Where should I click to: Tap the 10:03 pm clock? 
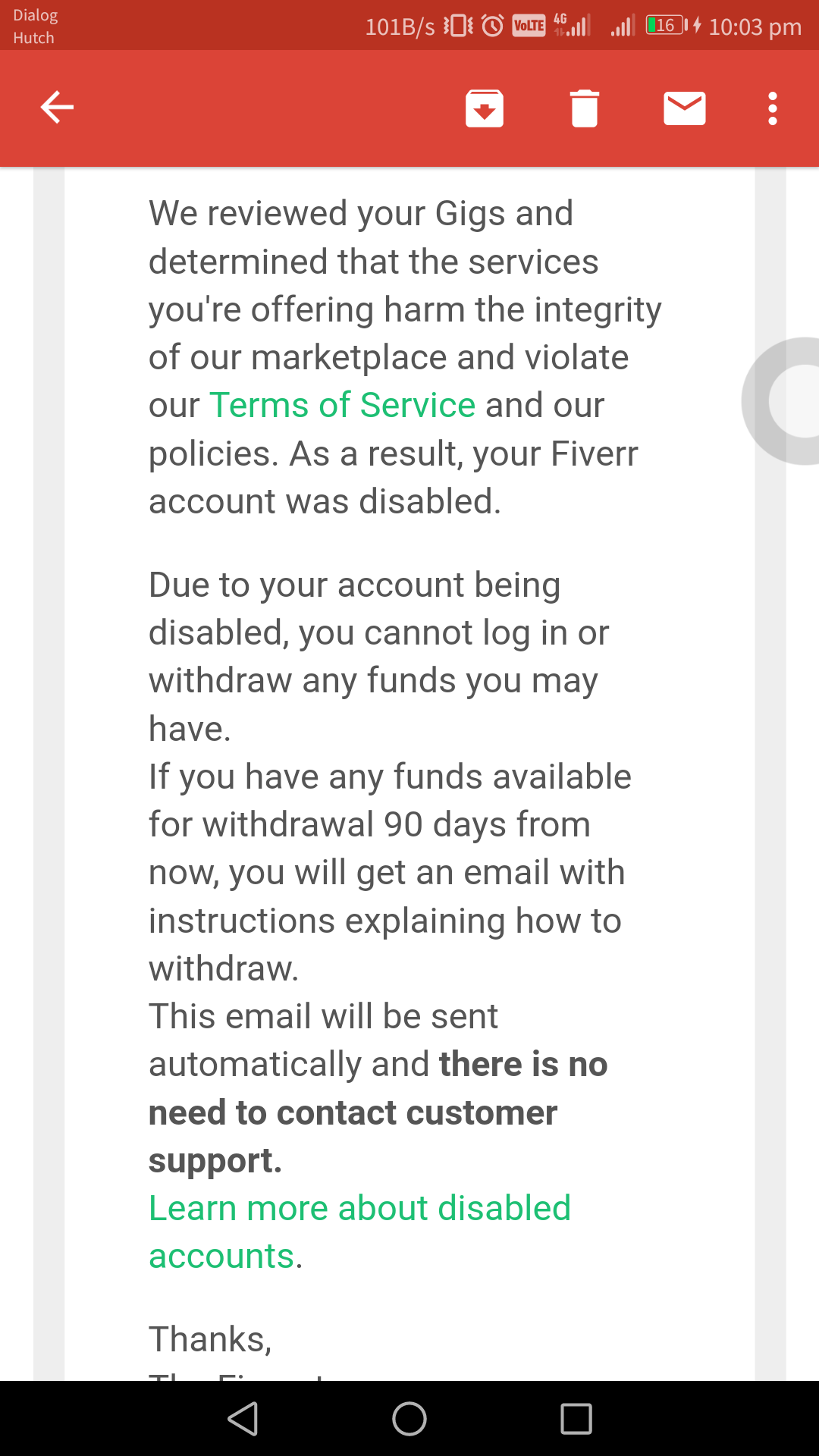click(x=755, y=27)
